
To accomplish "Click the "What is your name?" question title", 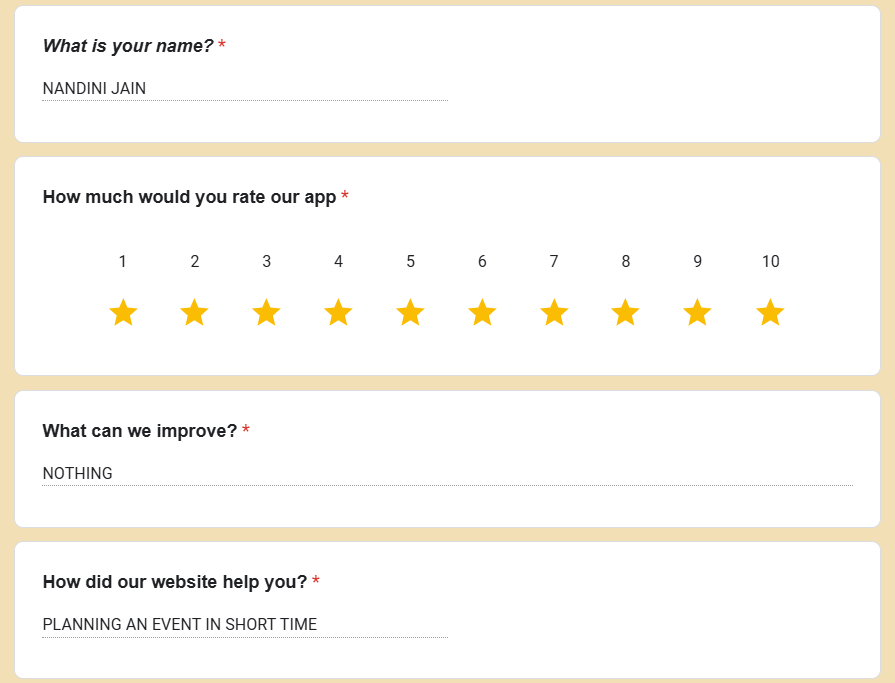I will (127, 46).
